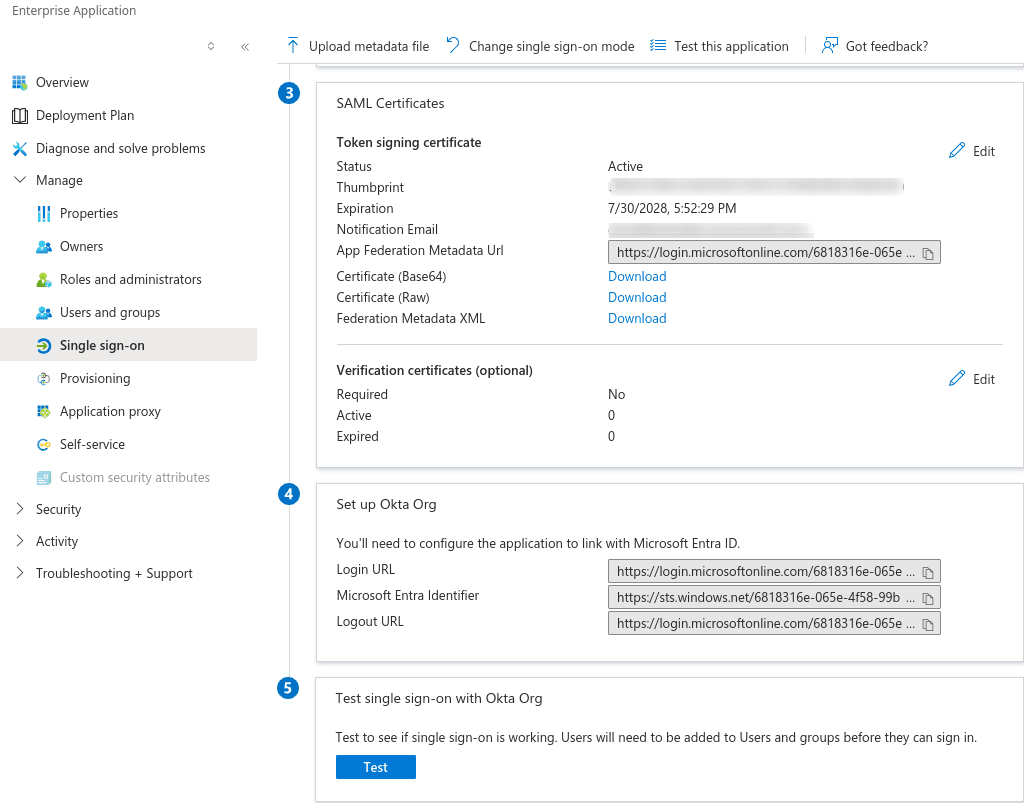This screenshot has width=1024, height=803.
Task: Open the Overview page icon
Action: coord(20,82)
